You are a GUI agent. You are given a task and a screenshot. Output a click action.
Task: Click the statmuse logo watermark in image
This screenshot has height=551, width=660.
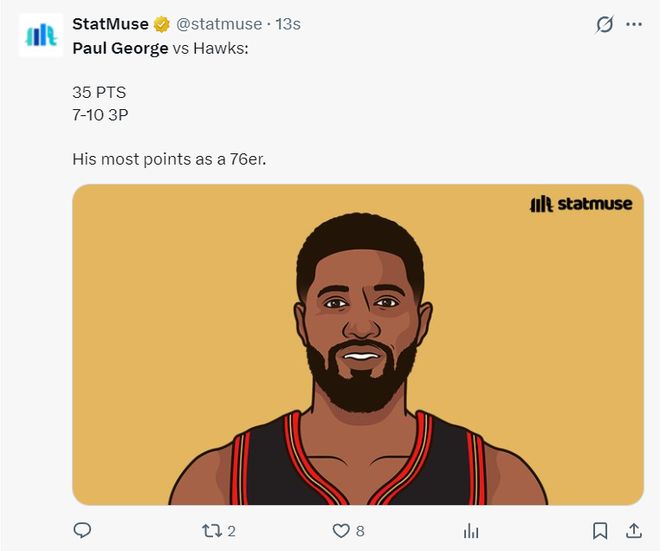pos(580,204)
